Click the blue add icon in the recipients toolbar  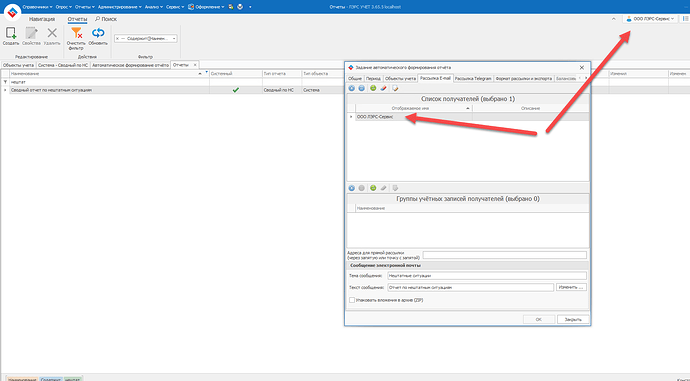(351, 88)
